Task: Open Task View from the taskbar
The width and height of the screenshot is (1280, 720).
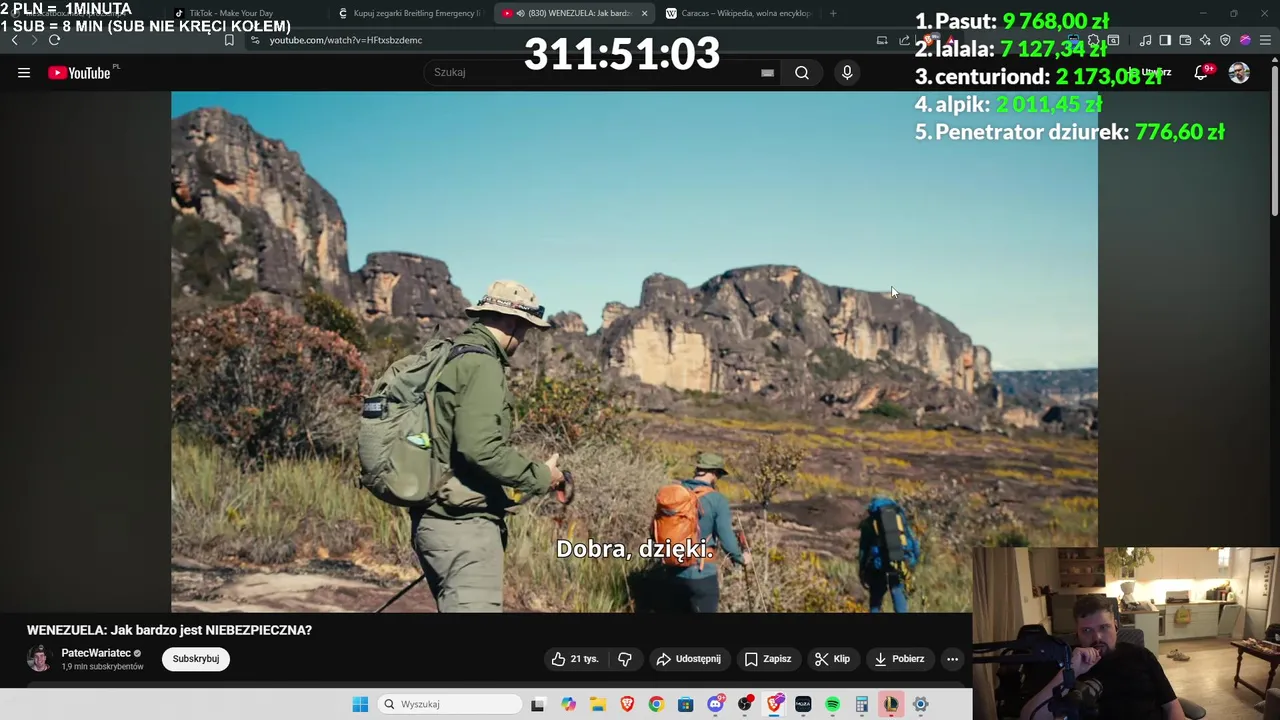Action: (x=537, y=704)
